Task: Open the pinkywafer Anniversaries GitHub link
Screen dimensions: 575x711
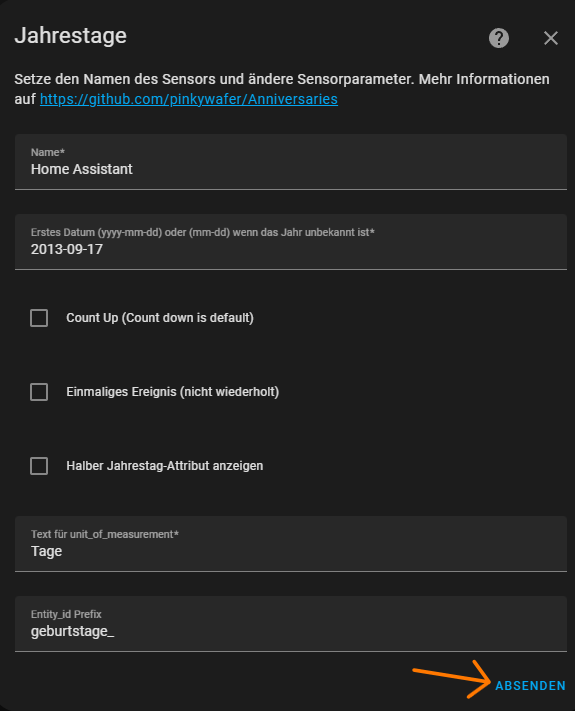Action: (x=189, y=99)
